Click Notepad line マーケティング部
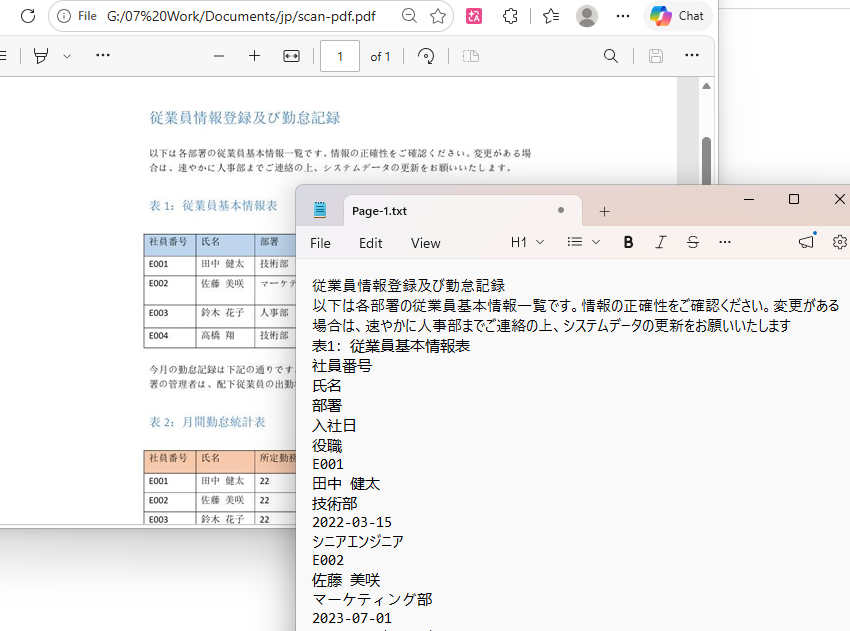850x631 pixels. [x=372, y=599]
